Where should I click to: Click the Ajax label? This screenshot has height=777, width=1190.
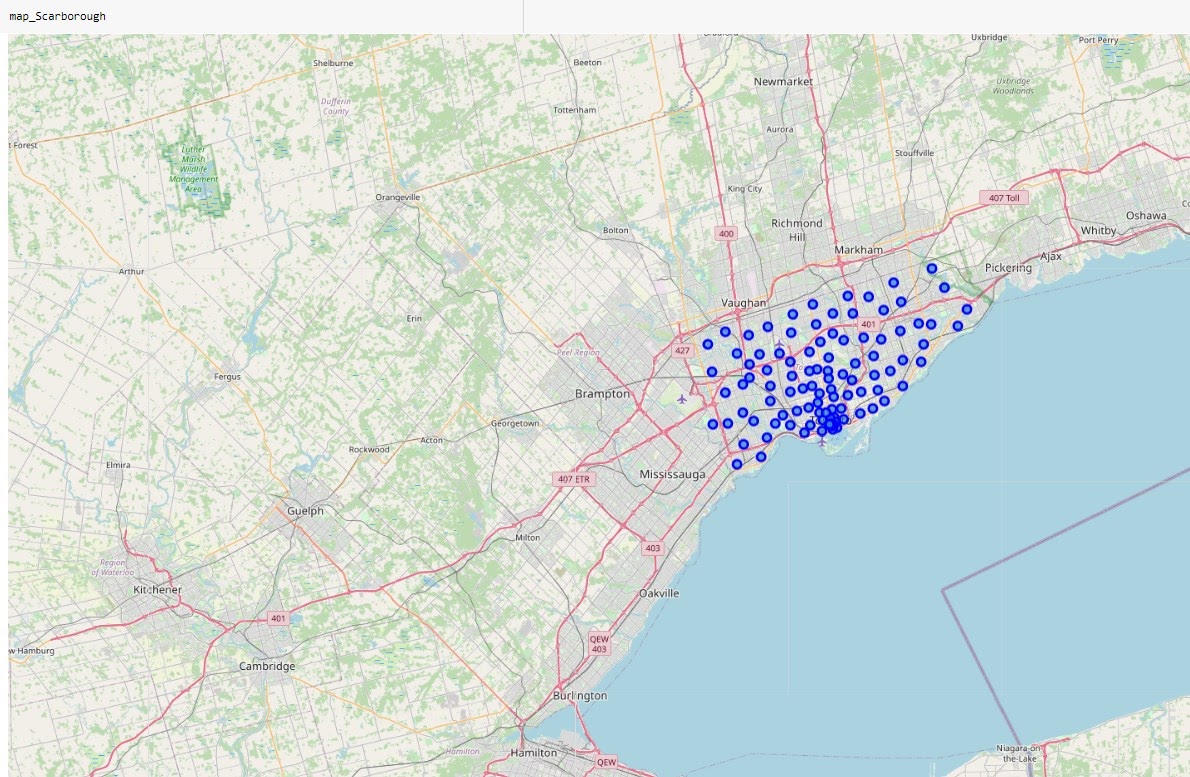1050,256
